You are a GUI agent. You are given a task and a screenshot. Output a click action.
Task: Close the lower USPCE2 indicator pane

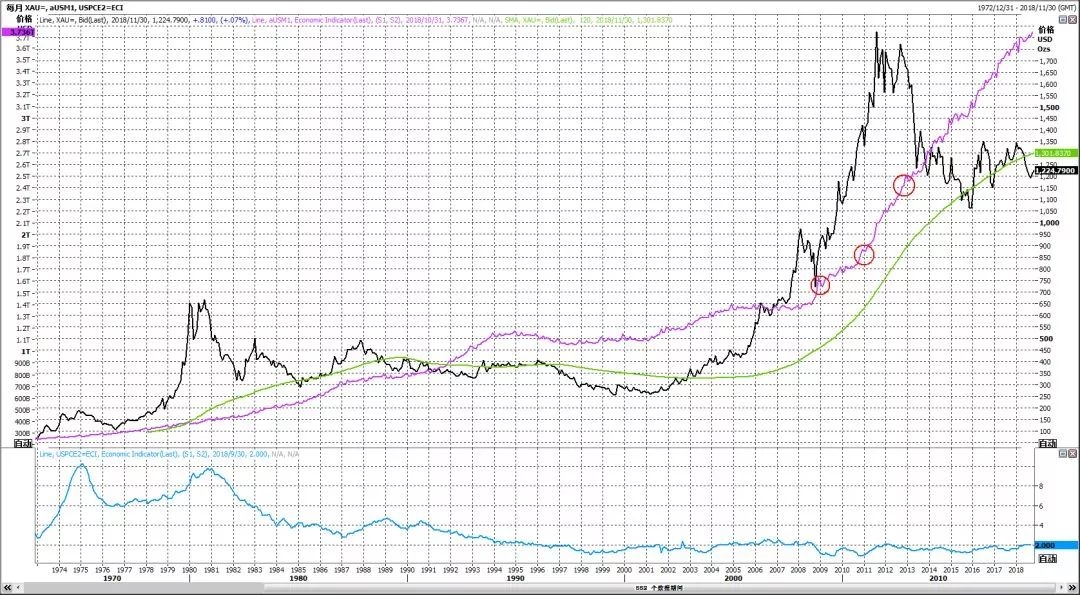[x=1072, y=454]
